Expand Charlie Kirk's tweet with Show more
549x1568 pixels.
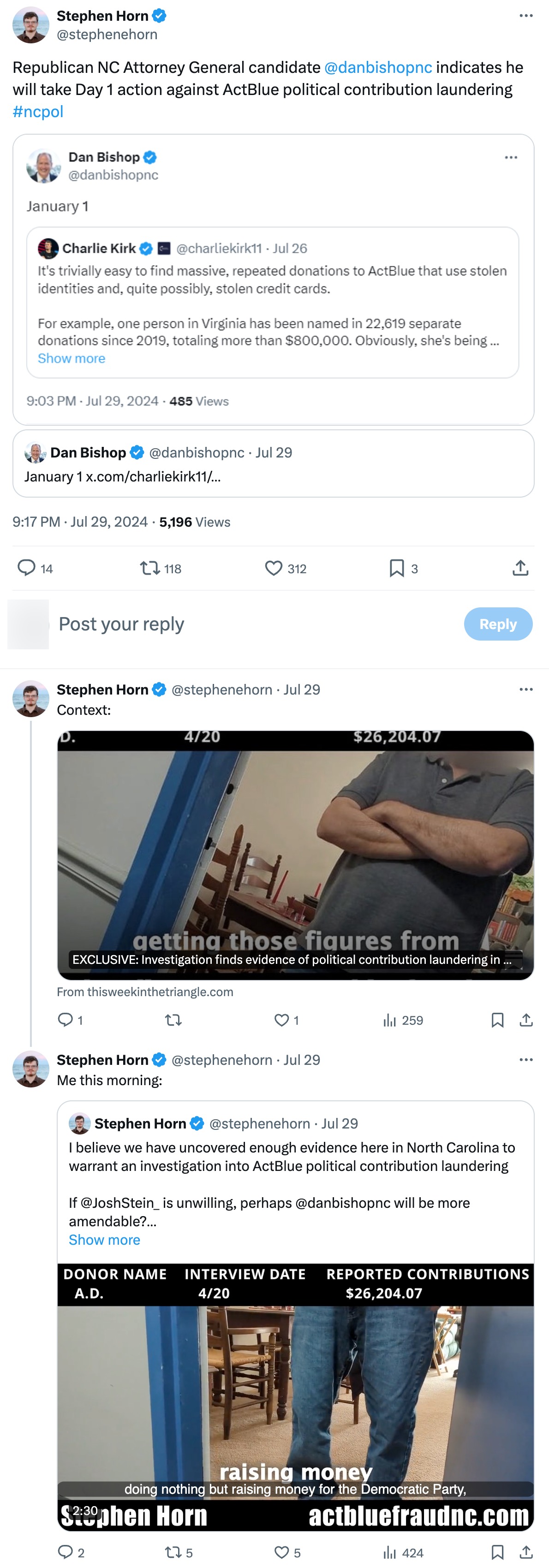coord(71,358)
